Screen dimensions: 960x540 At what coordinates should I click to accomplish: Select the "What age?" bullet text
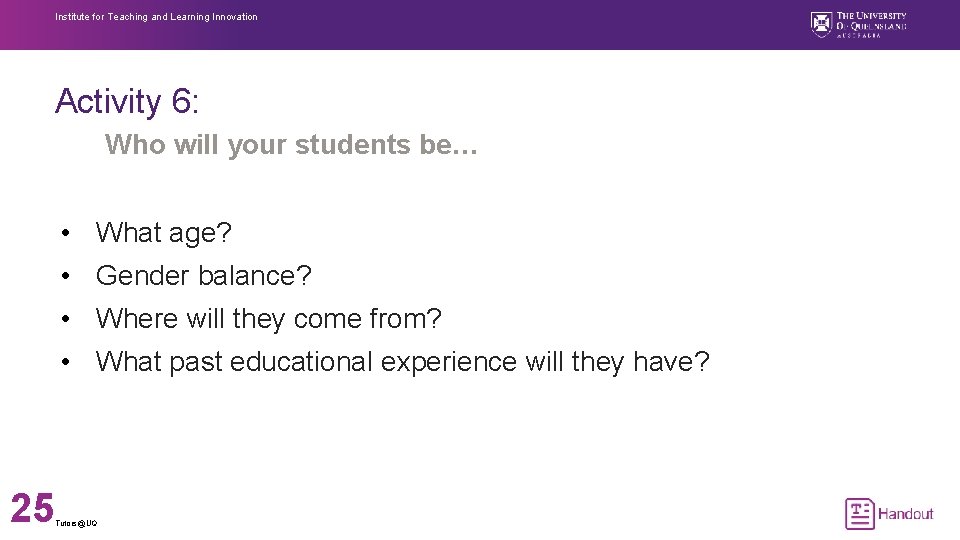(x=164, y=233)
